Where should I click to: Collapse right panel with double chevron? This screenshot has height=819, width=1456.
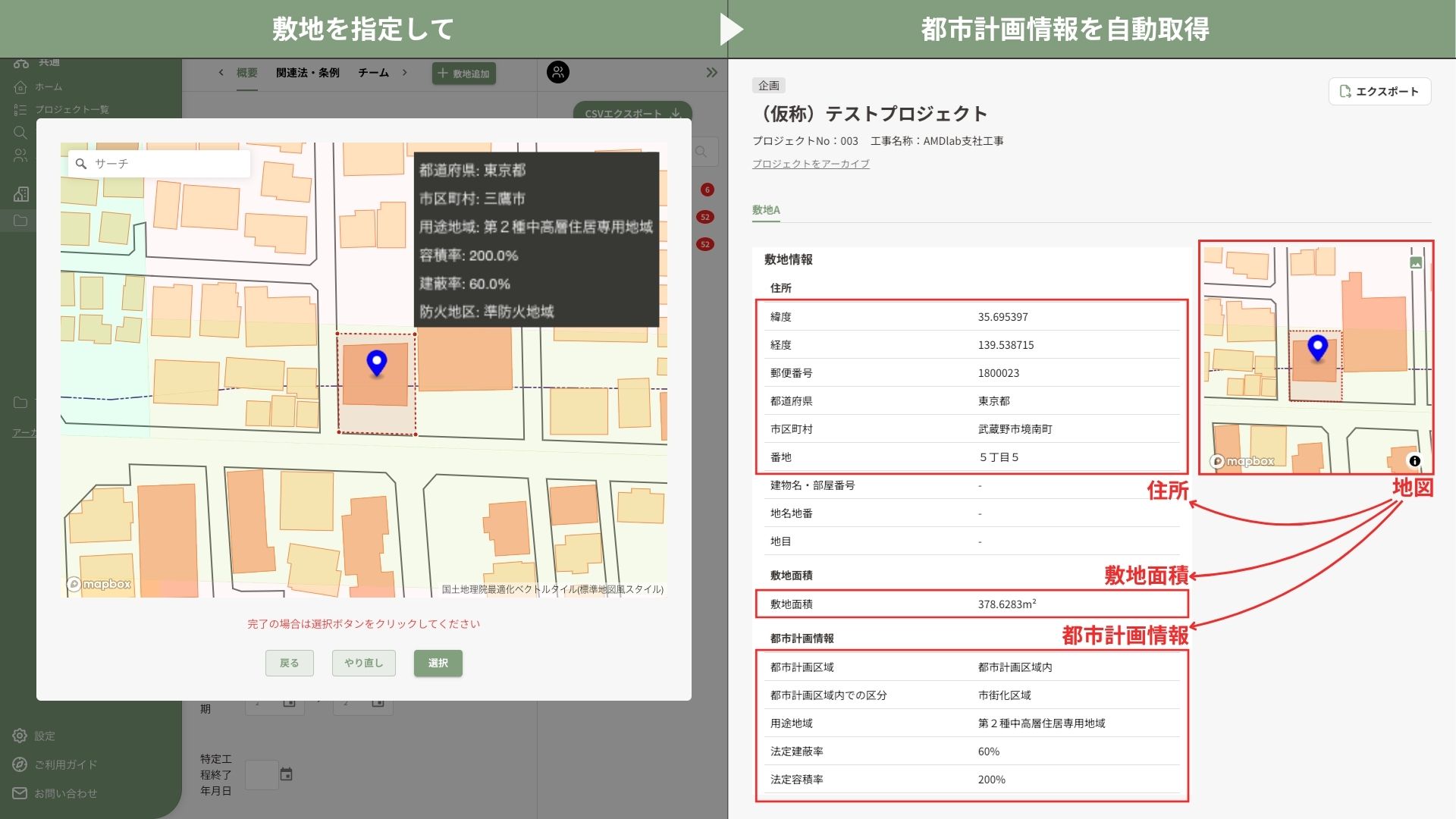point(711,73)
